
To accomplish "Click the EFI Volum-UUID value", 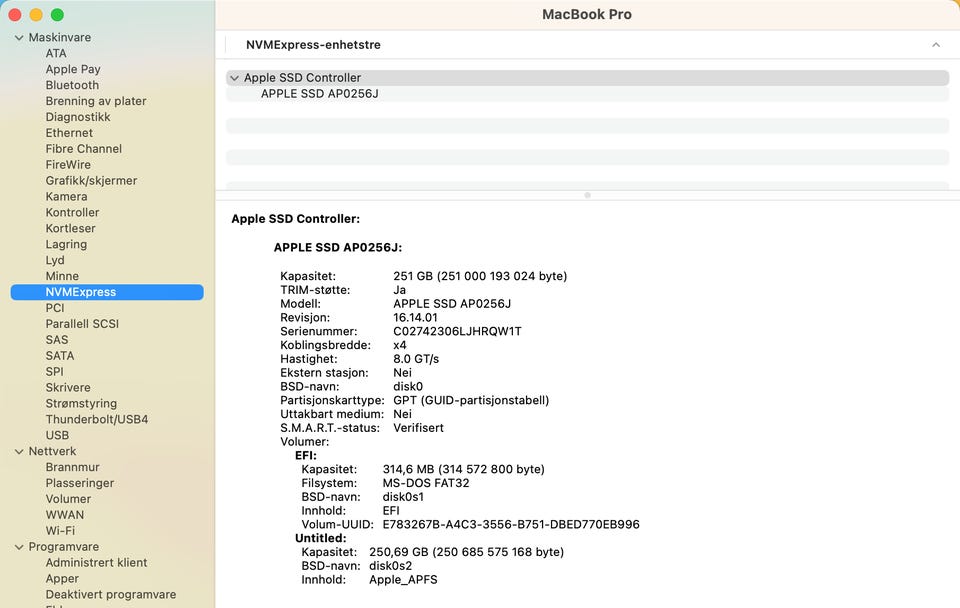I will click(x=511, y=524).
